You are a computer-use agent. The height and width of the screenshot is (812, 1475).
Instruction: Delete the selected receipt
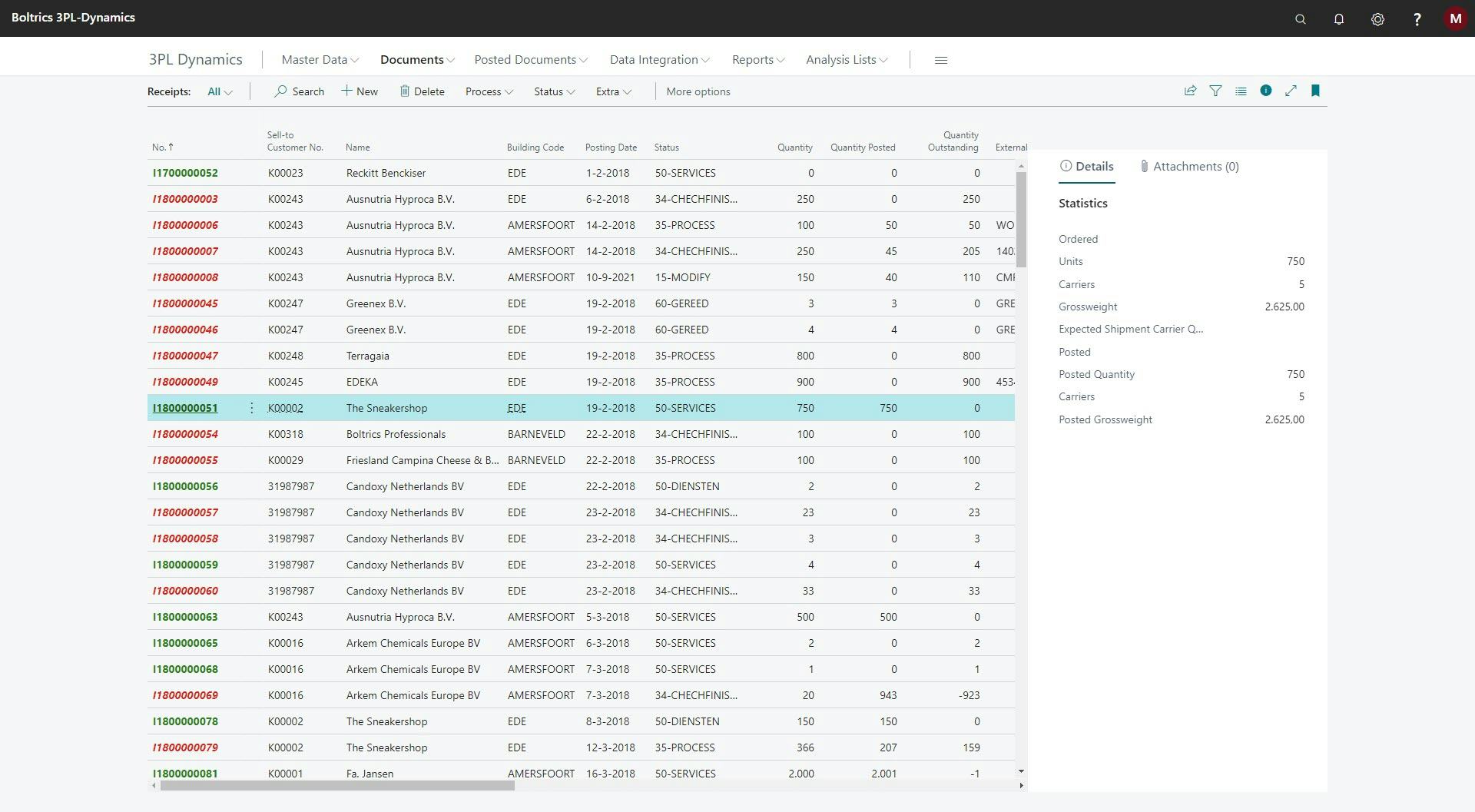tap(422, 91)
